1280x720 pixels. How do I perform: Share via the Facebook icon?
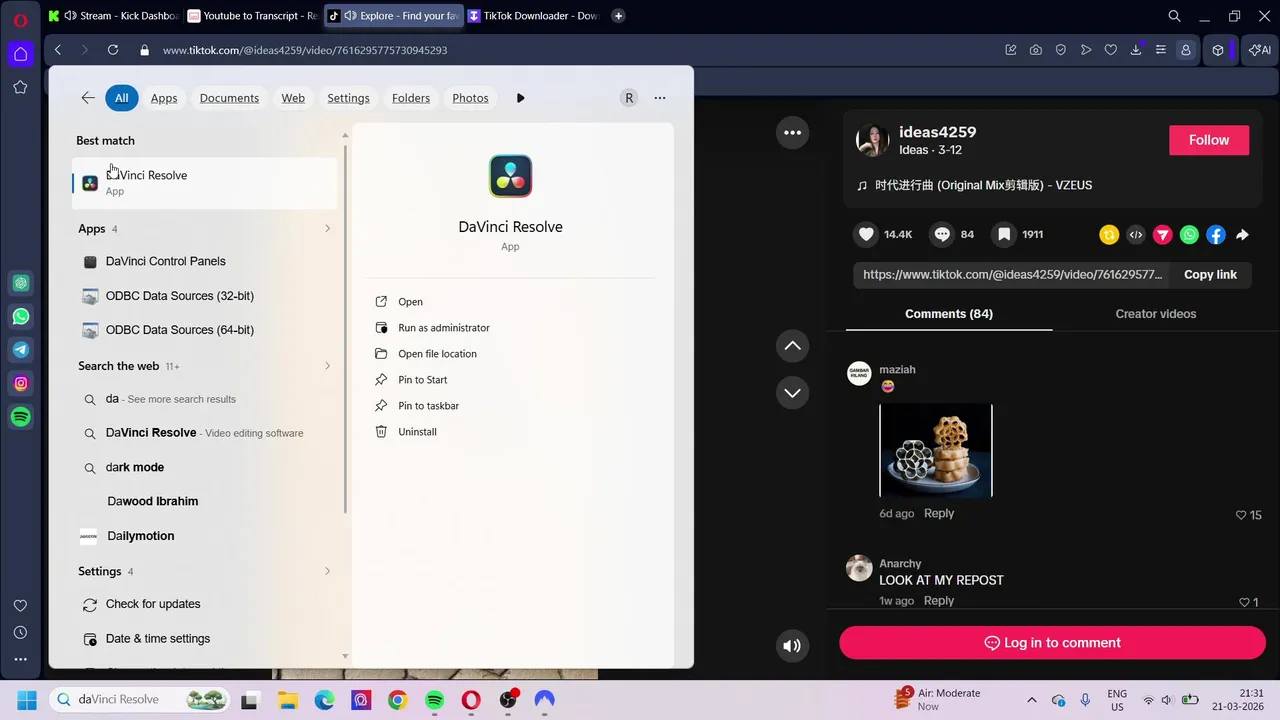point(1216,235)
